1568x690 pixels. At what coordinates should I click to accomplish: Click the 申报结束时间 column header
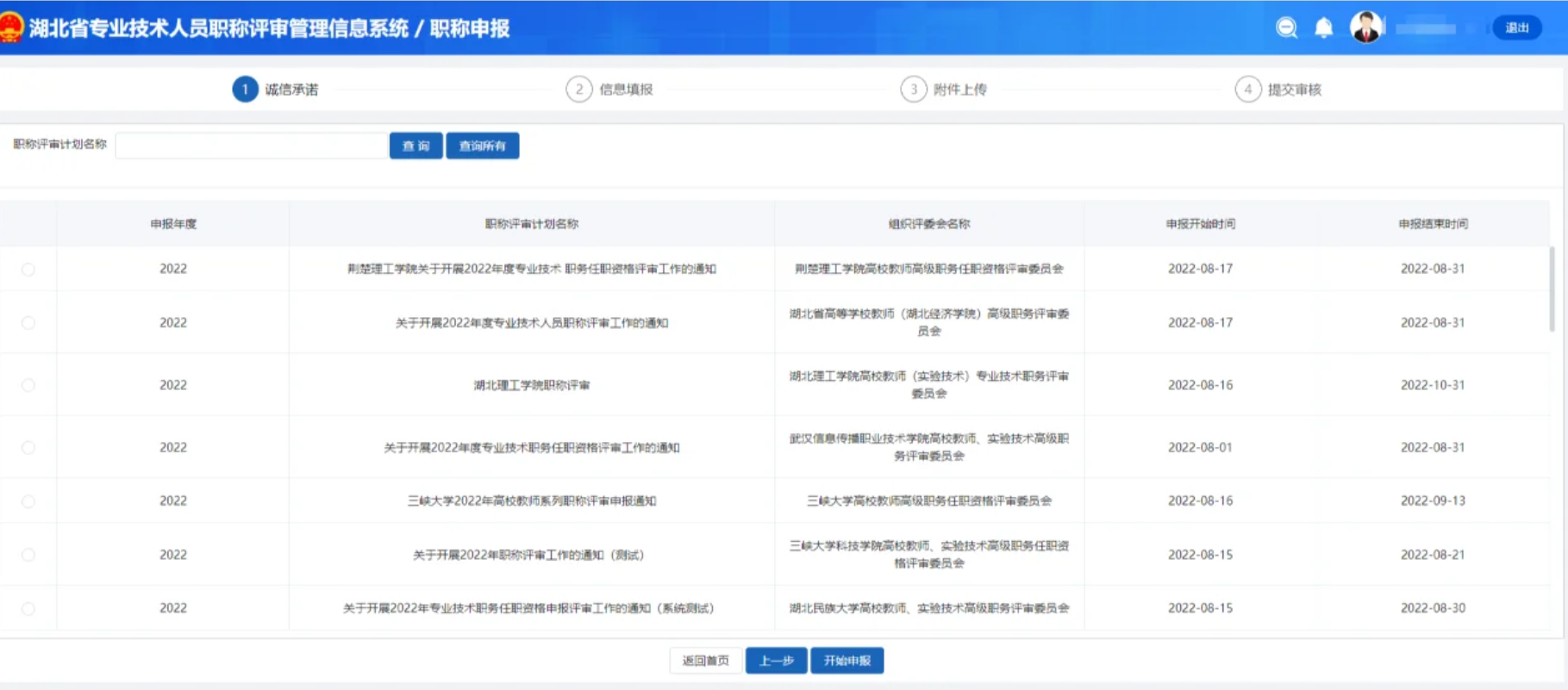coord(1433,224)
